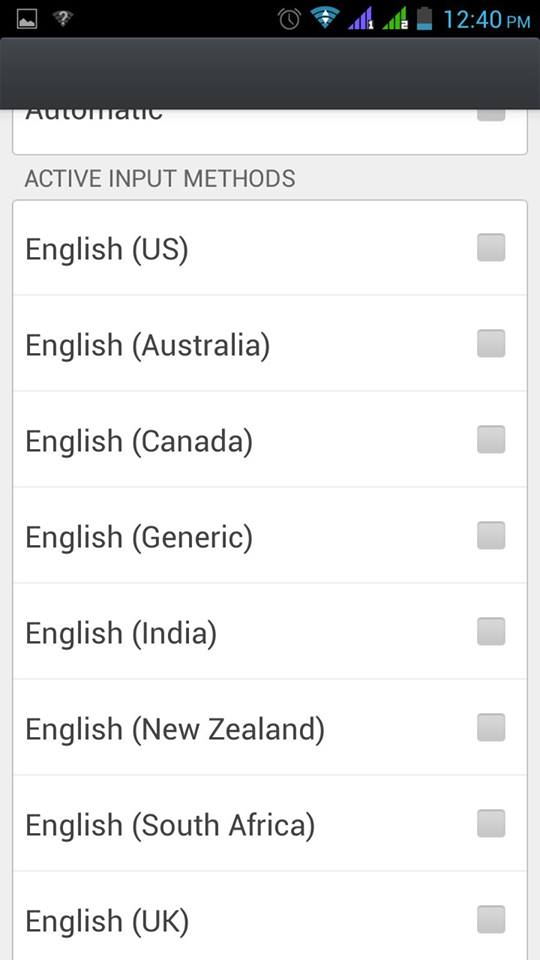The image size is (540, 960).
Task: Tap the SIM 2 signal strength icon
Action: click(395, 19)
